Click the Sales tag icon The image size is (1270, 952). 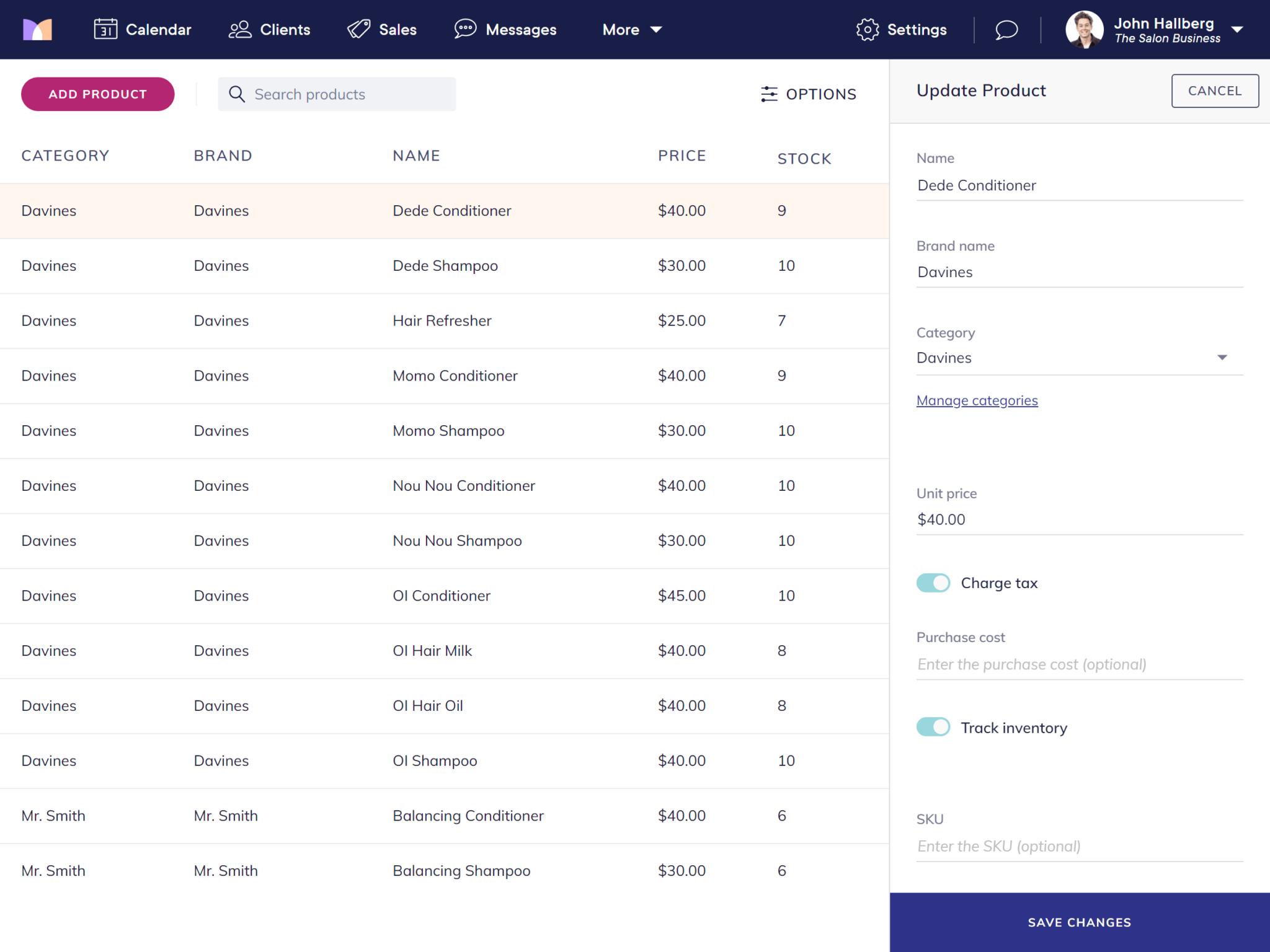[358, 29]
